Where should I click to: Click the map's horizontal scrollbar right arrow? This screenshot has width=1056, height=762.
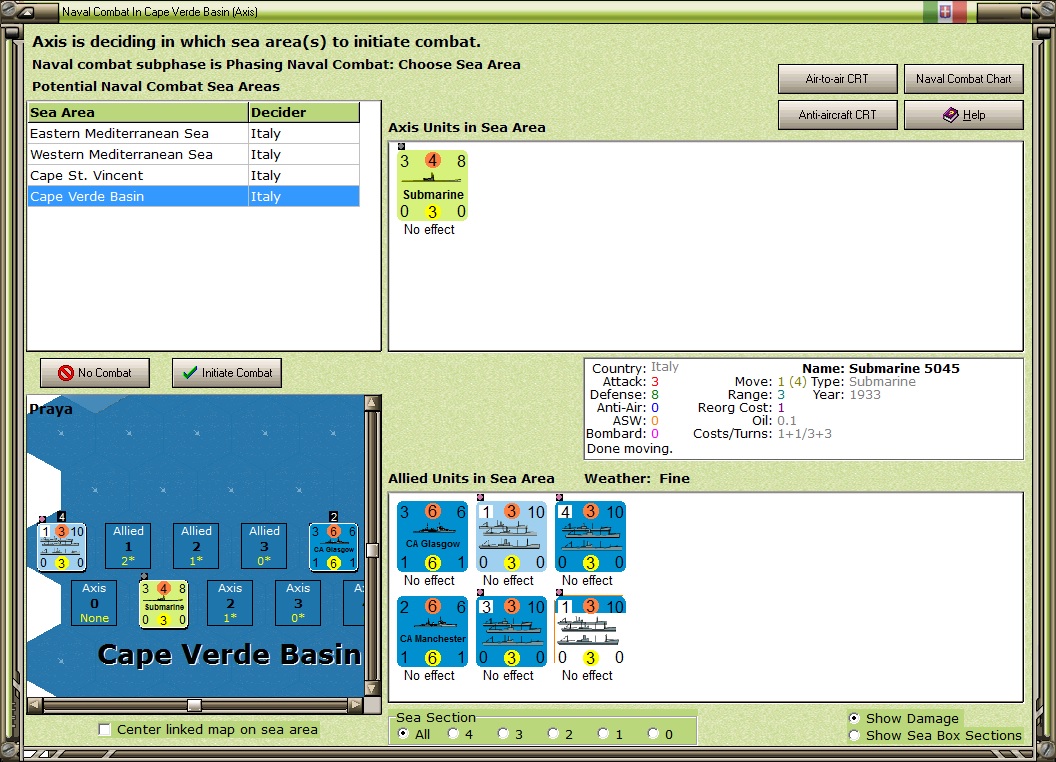click(x=356, y=705)
